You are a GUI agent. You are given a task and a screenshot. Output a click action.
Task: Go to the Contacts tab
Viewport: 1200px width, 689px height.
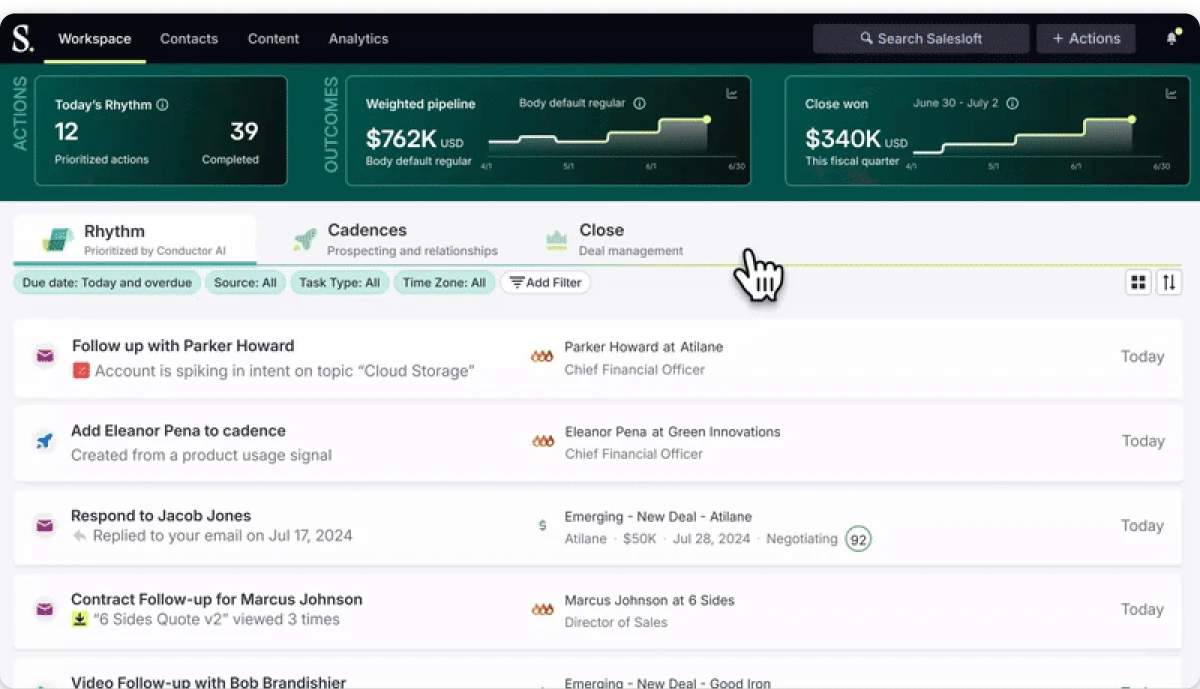tap(189, 39)
